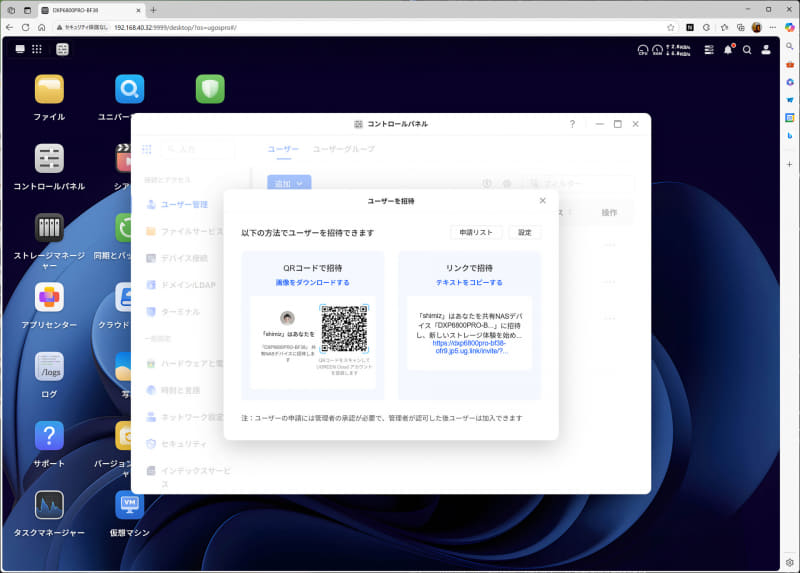Show desktop via monitor icon in top bar
Viewport: 800px width, 573px height.
pyautogui.click(x=20, y=49)
